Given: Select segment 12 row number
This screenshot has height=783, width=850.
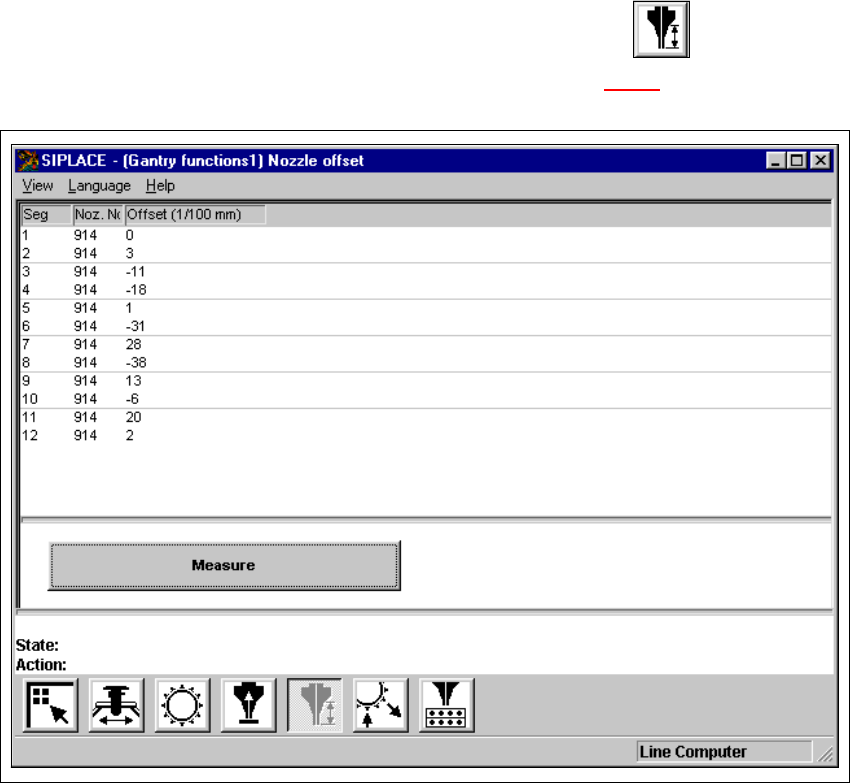Looking at the screenshot, I should tap(30, 435).
